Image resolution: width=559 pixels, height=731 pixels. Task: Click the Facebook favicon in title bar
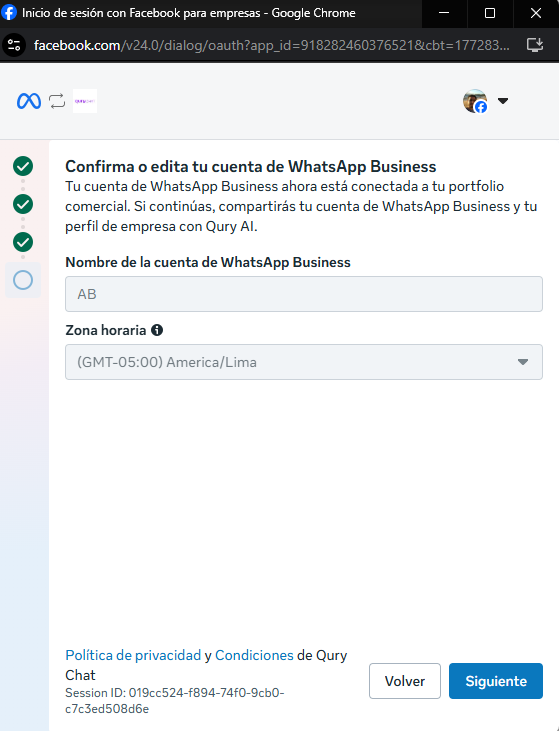9,13
